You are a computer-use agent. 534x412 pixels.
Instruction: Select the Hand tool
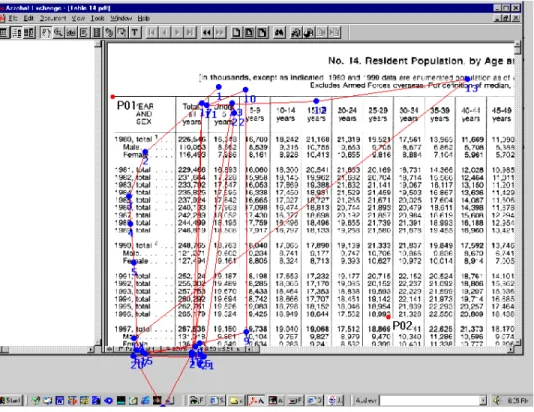(x=46, y=33)
